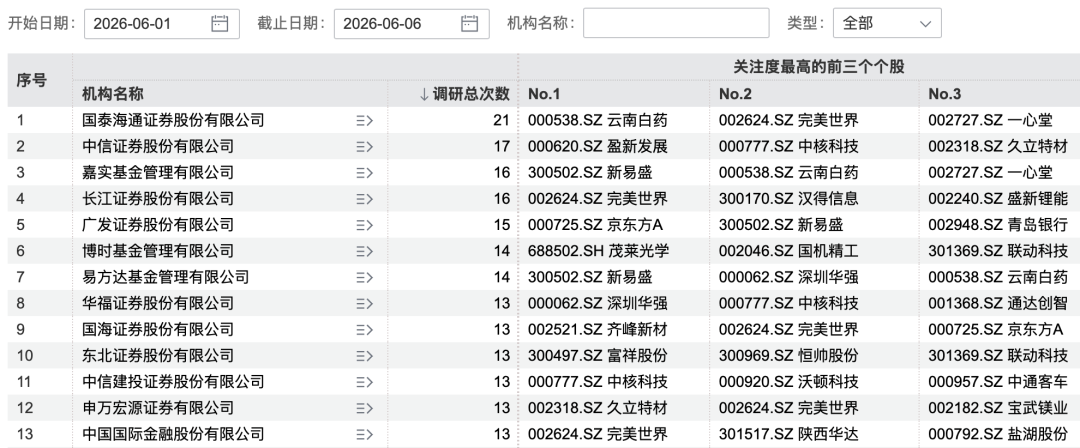Open detail icon for 申万宏源证券有限公司
Screen dimensions: 1080x448
pyautogui.click(x=364, y=409)
